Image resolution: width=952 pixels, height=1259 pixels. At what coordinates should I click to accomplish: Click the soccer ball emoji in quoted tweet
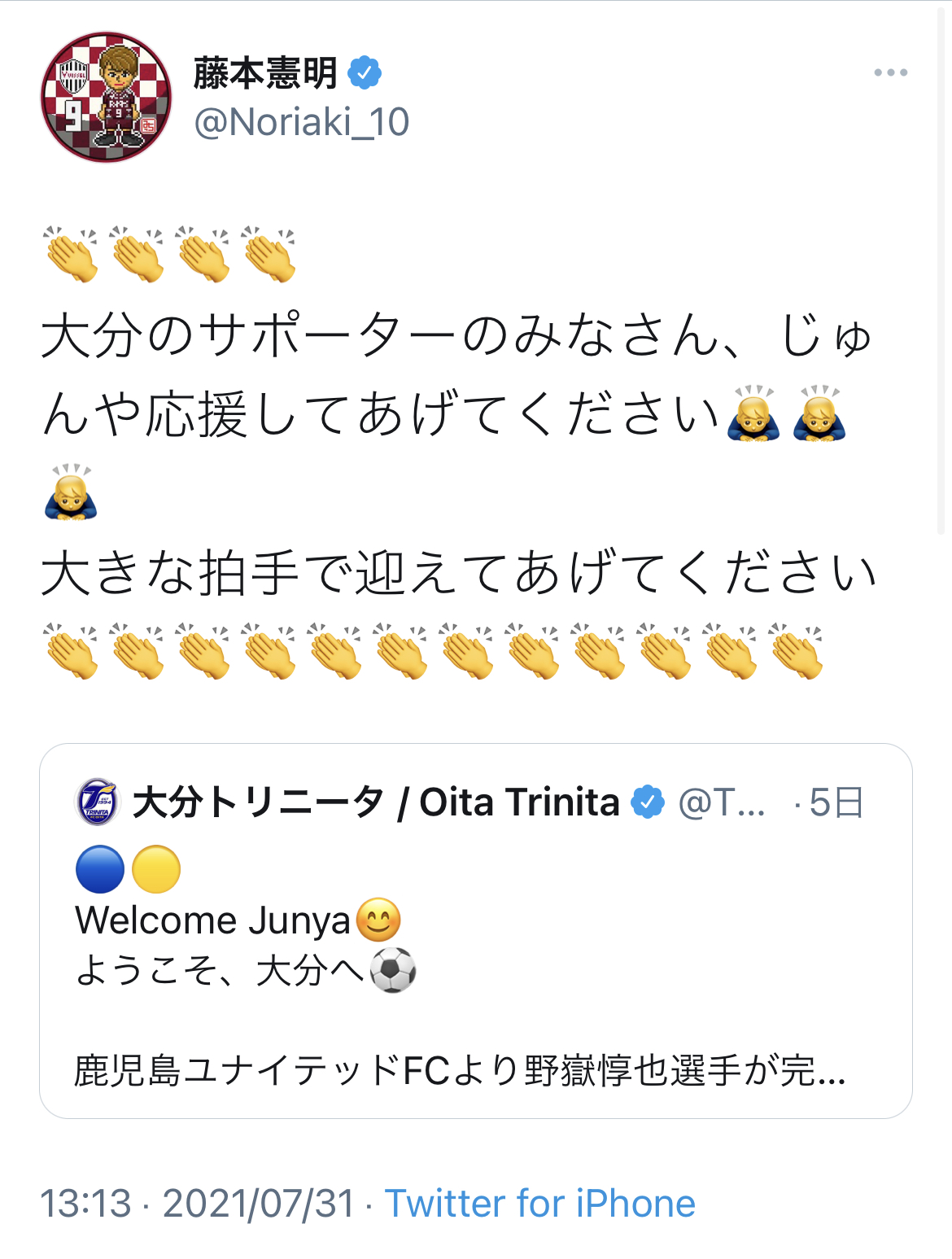pos(393,970)
